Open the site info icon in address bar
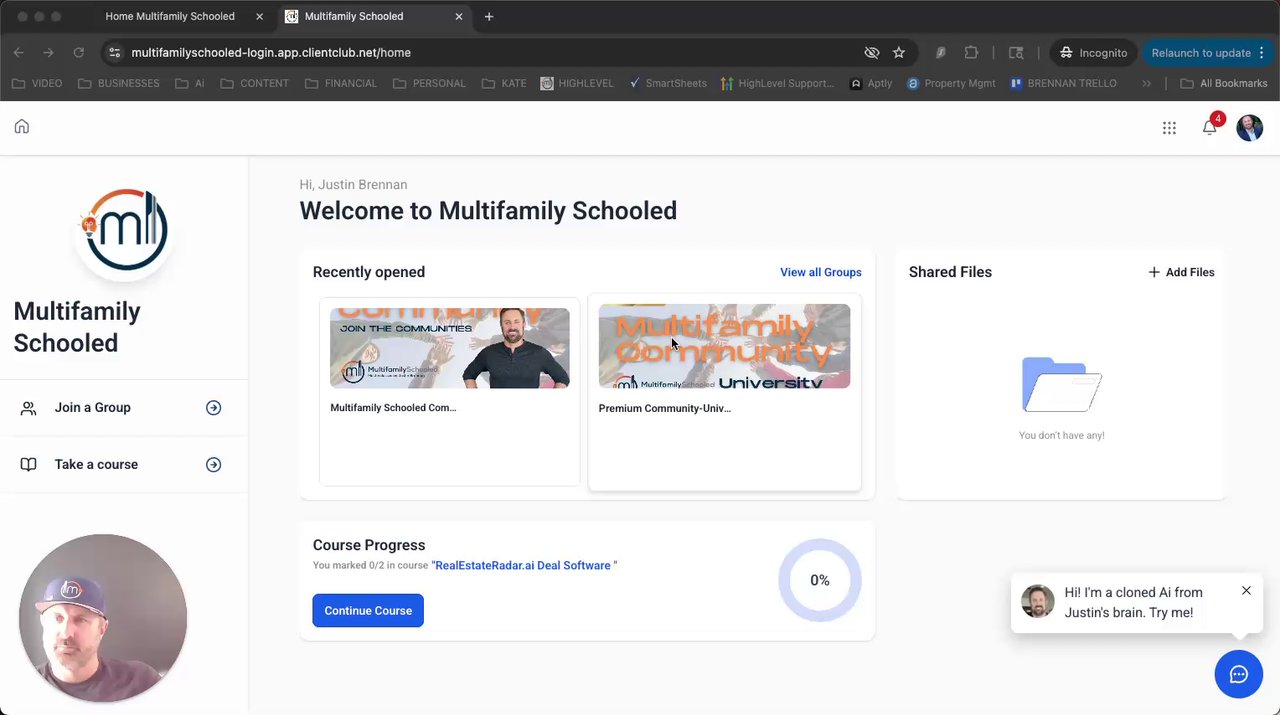Image resolution: width=1280 pixels, height=715 pixels. pyautogui.click(x=114, y=52)
